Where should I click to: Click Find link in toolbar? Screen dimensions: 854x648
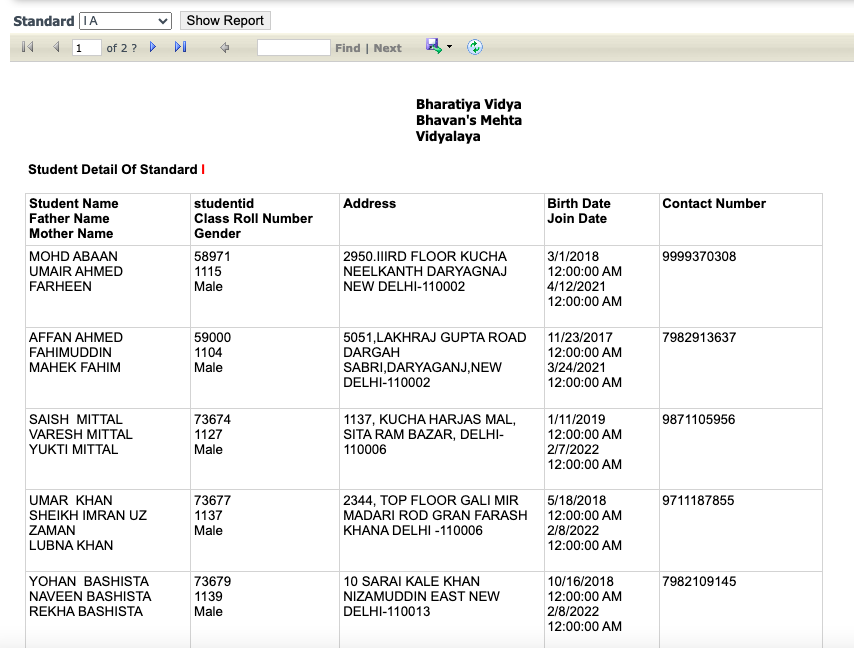point(347,48)
